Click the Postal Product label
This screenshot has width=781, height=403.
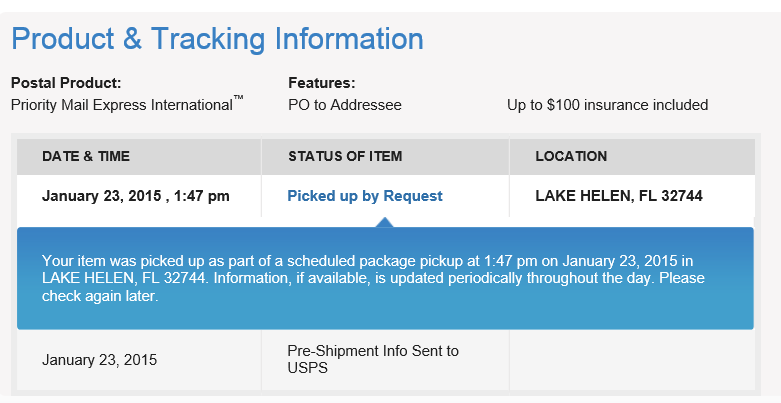(66, 83)
